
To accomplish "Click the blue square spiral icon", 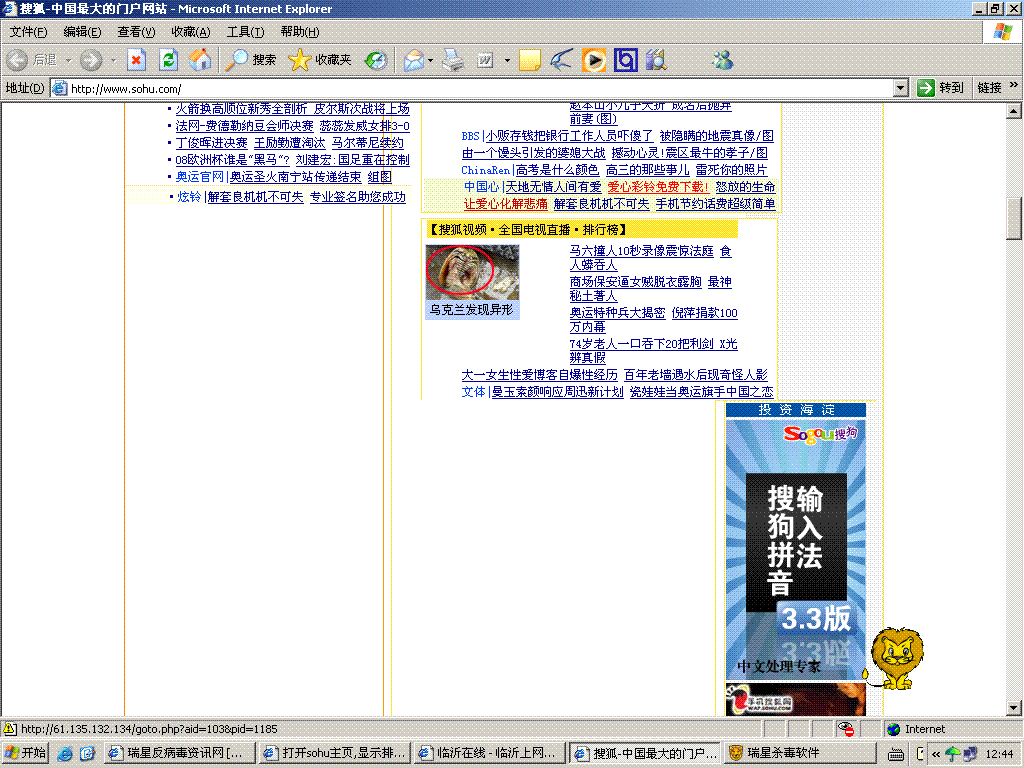I will point(626,60).
